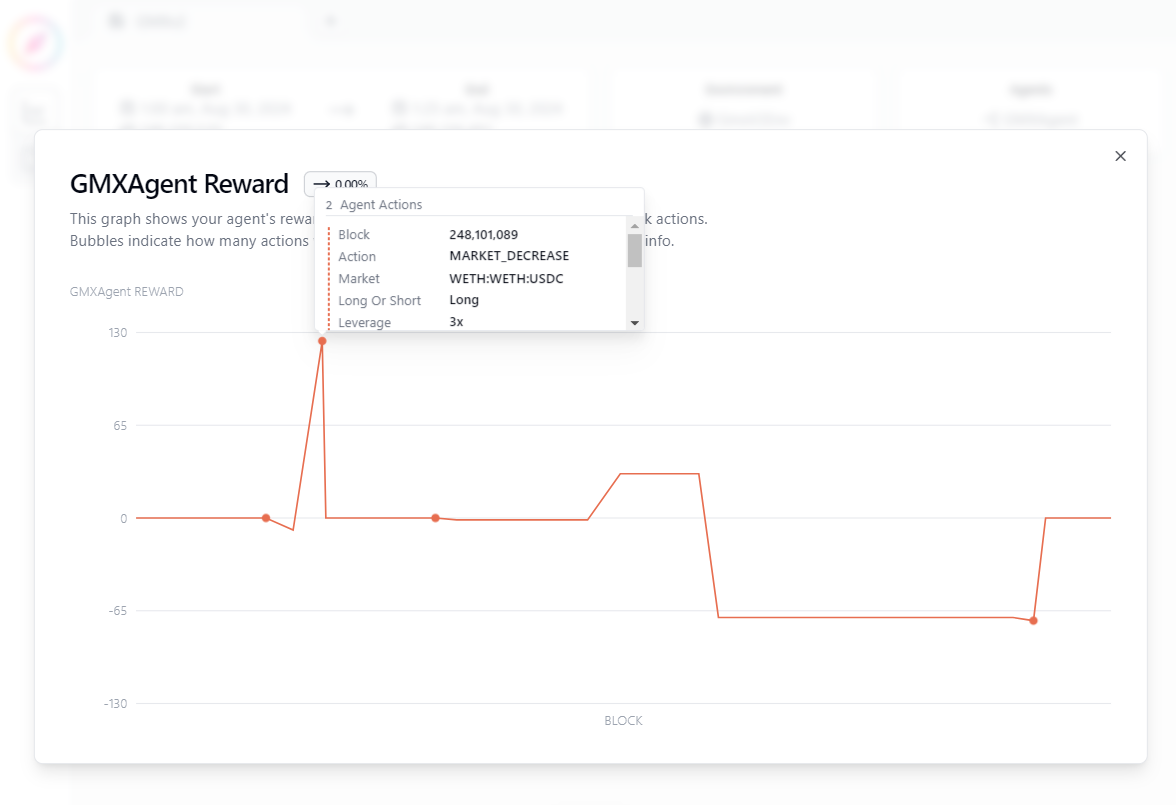The image size is (1176, 805).
Task: Select the bubble near -65 reward
Action: click(x=1033, y=620)
